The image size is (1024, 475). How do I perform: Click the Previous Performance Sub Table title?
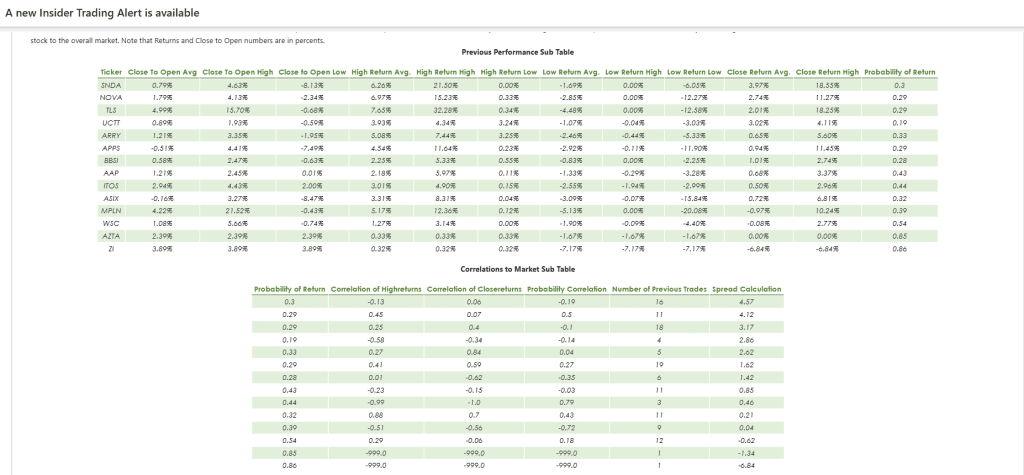coord(517,52)
